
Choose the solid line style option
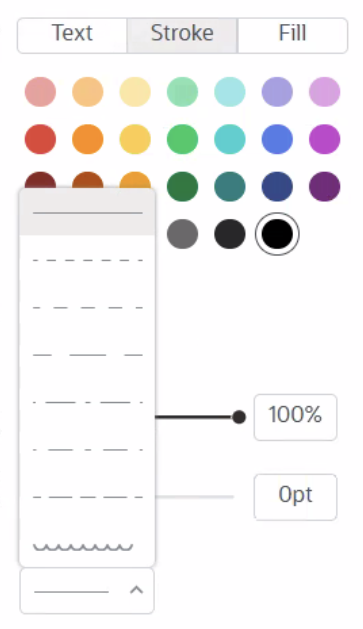(x=87, y=213)
